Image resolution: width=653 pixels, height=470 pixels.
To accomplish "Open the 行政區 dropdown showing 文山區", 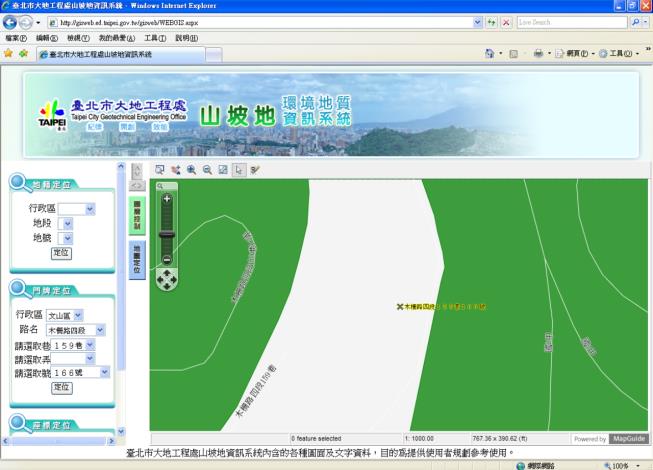I will pos(70,315).
